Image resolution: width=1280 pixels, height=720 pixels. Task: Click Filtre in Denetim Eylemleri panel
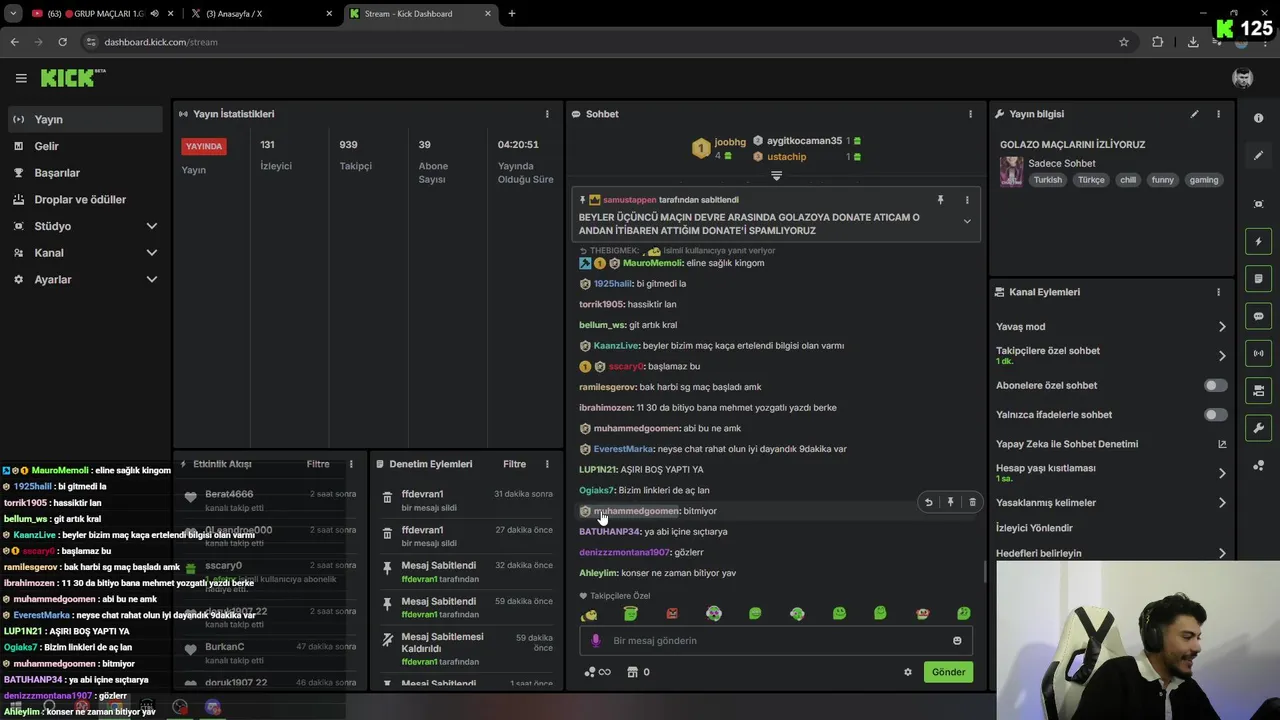[514, 464]
